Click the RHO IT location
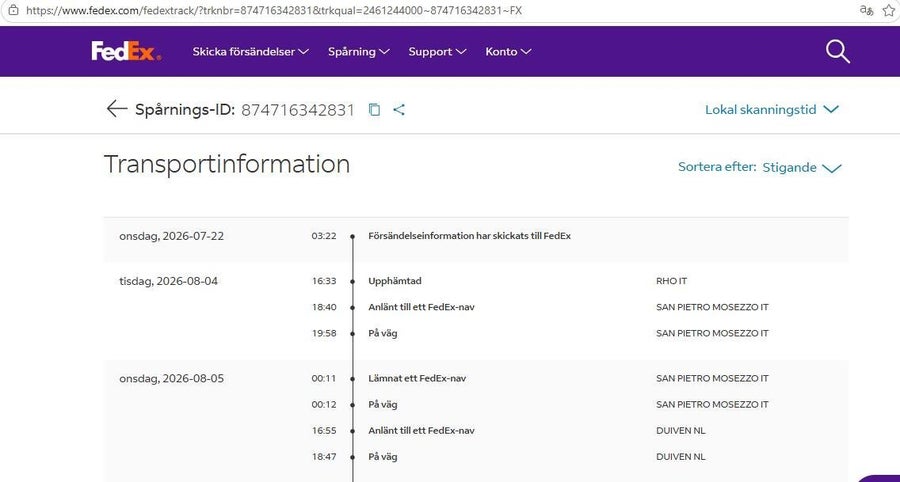Viewport: 900px width, 482px height. 672,281
